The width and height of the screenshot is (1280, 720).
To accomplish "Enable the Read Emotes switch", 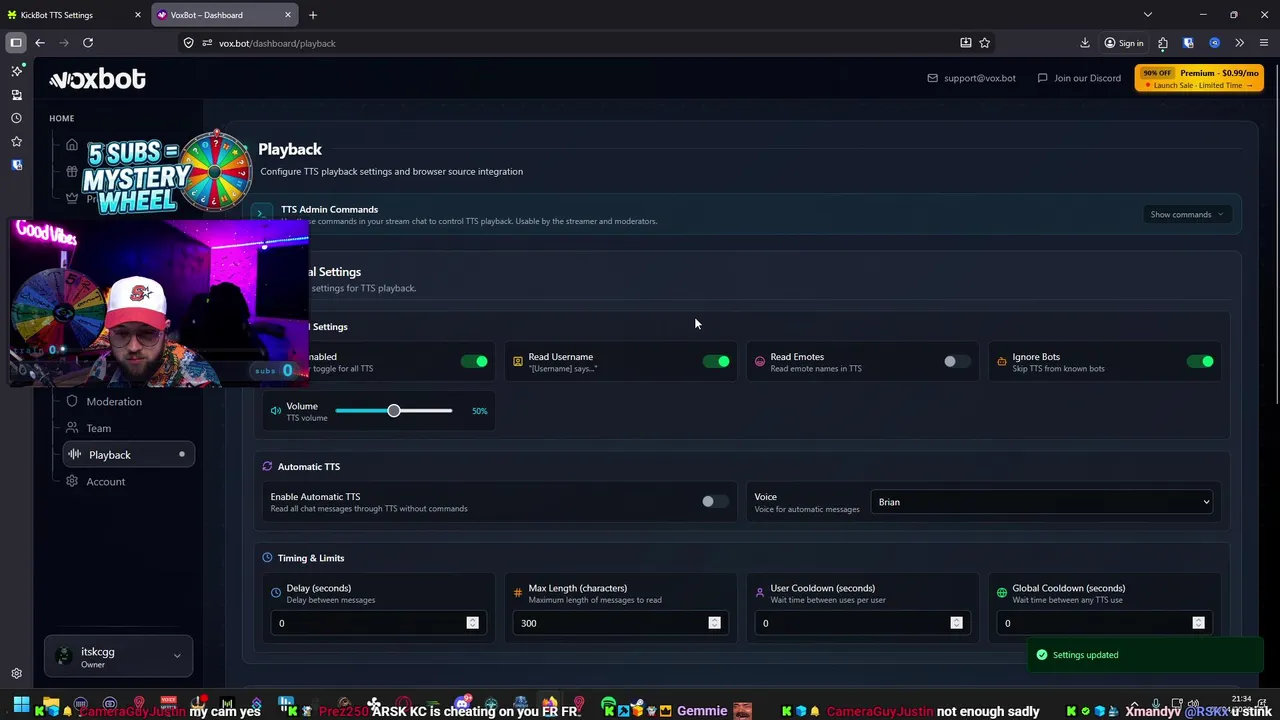I will click(957, 361).
